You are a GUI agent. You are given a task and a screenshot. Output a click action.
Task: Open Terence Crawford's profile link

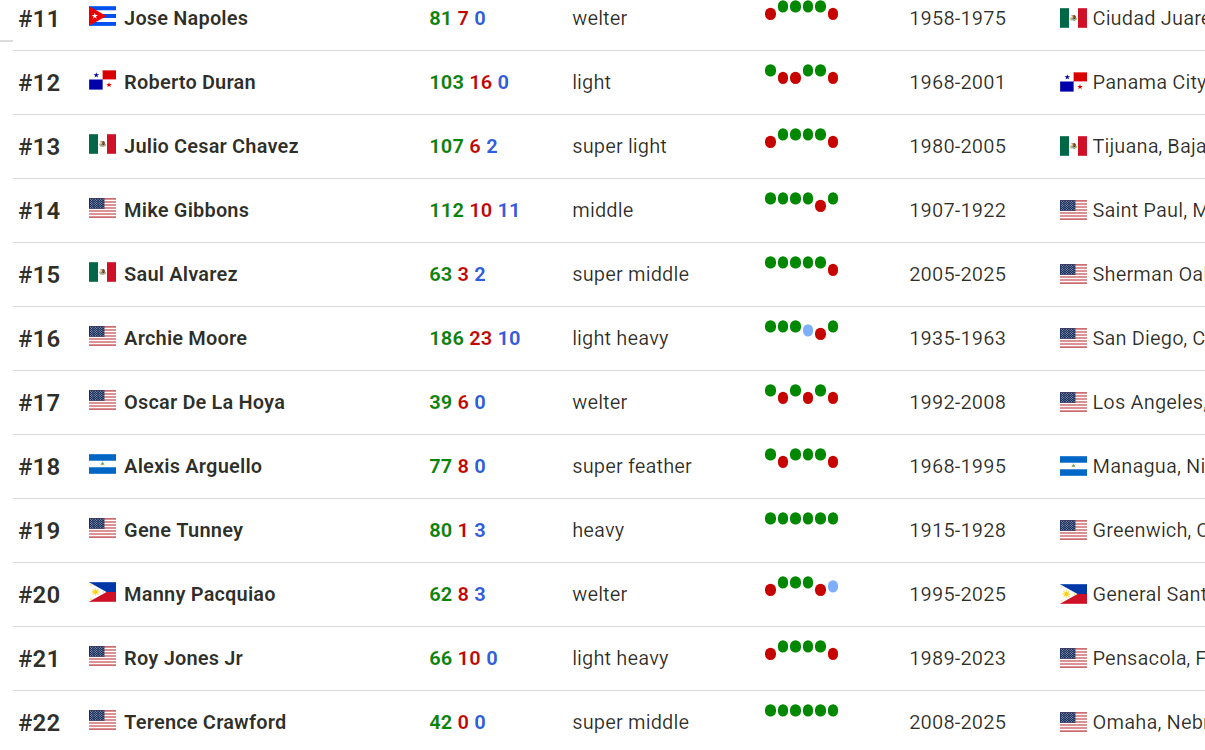(205, 722)
